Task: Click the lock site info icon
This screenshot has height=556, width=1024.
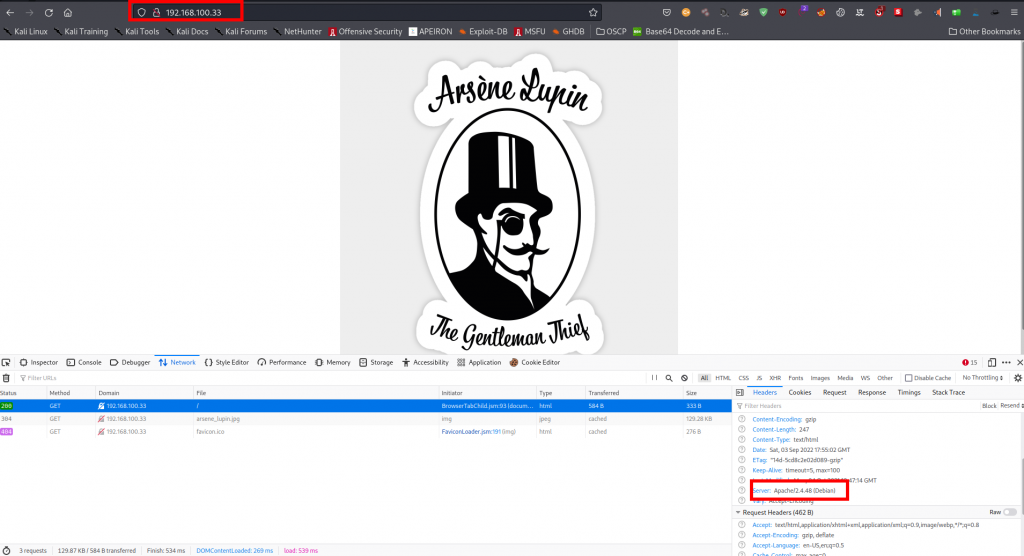Action: [157, 12]
